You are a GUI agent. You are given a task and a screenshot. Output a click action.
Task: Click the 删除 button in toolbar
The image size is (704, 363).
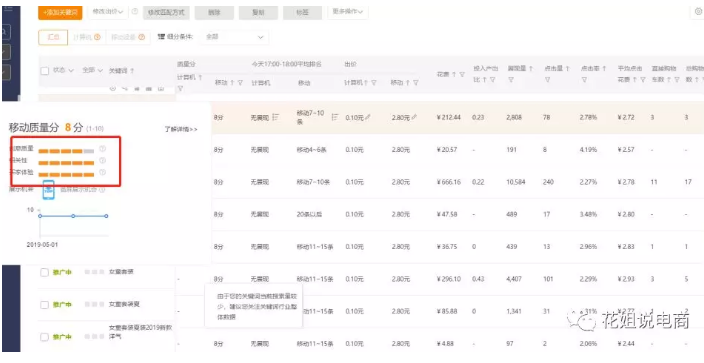(x=214, y=13)
